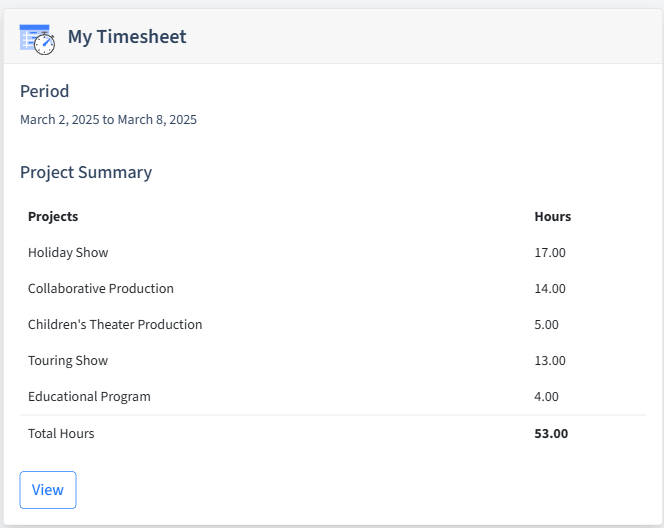The height and width of the screenshot is (528, 664).
Task: Select the 'Educational Program' project
Action: click(89, 397)
